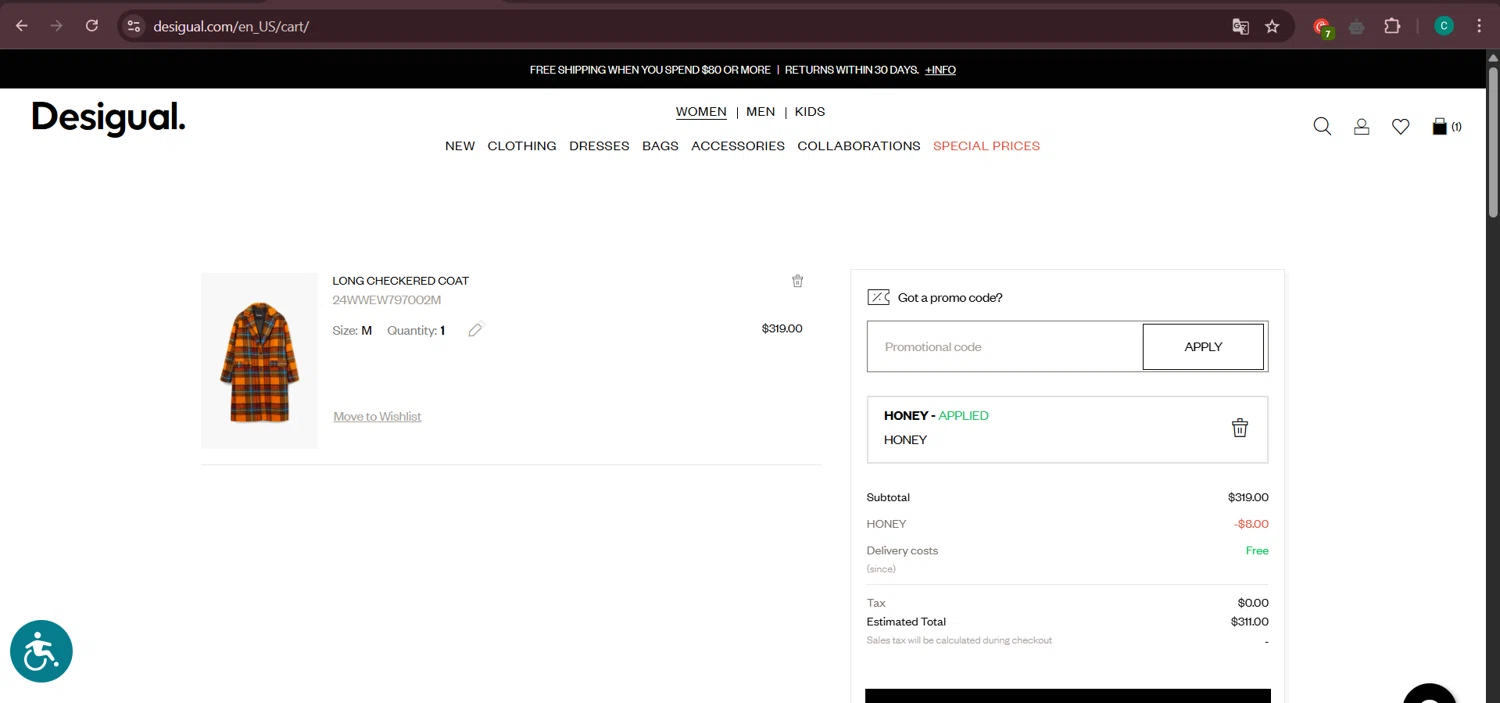Switch to the MEN section

760,112
